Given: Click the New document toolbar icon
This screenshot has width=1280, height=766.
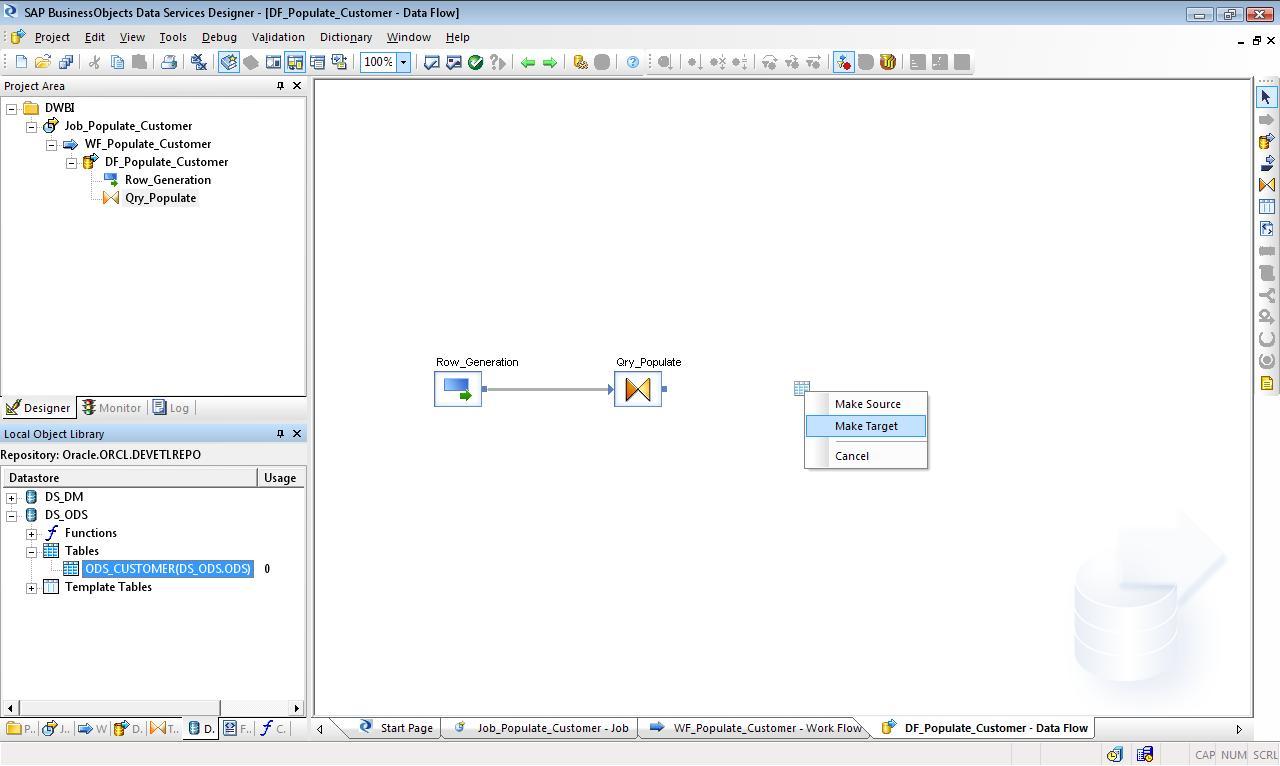Looking at the screenshot, I should (x=21, y=62).
